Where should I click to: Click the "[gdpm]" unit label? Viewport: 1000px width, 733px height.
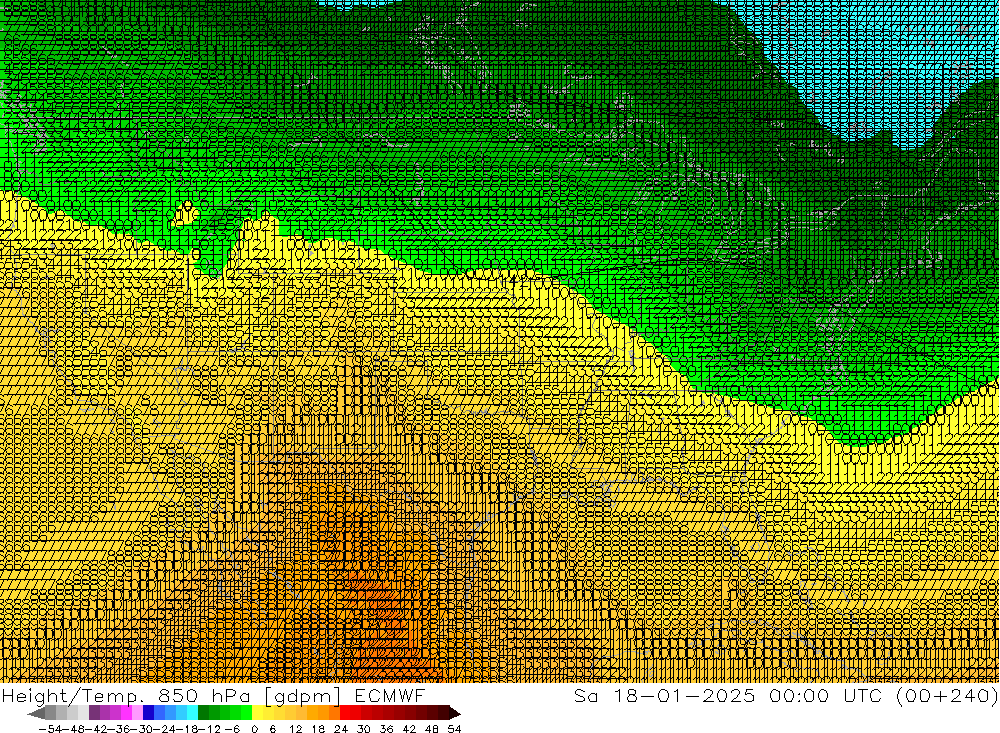point(302,697)
